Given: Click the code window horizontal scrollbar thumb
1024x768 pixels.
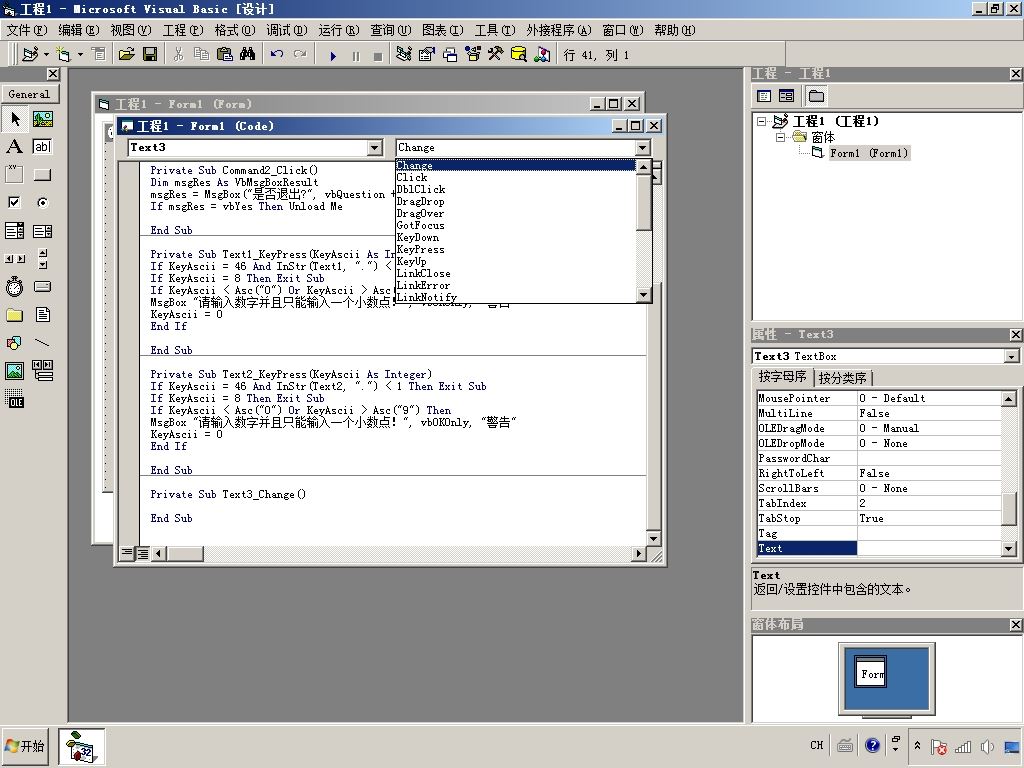Looking at the screenshot, I should (185, 553).
